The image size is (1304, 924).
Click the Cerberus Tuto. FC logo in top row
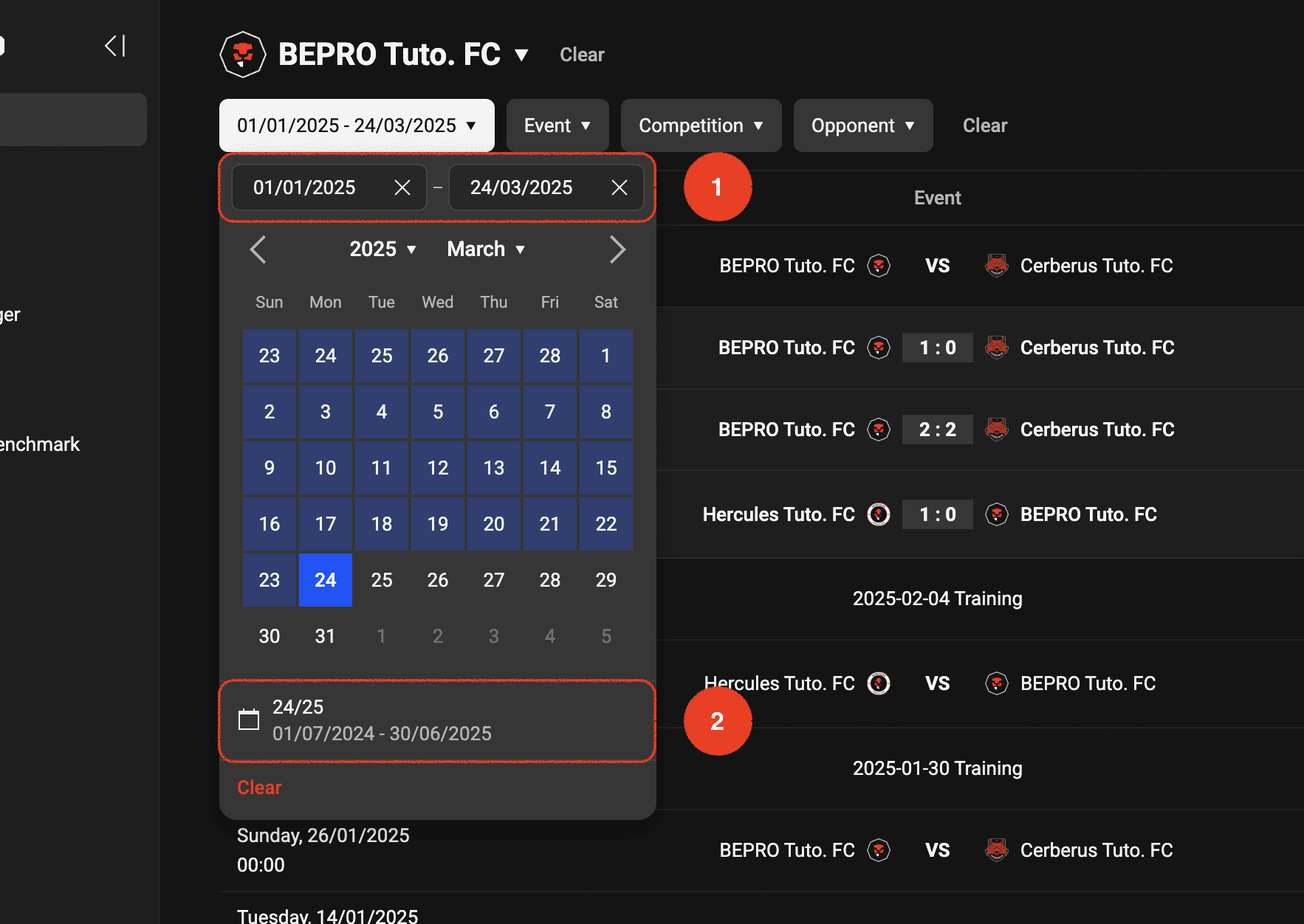(x=997, y=266)
